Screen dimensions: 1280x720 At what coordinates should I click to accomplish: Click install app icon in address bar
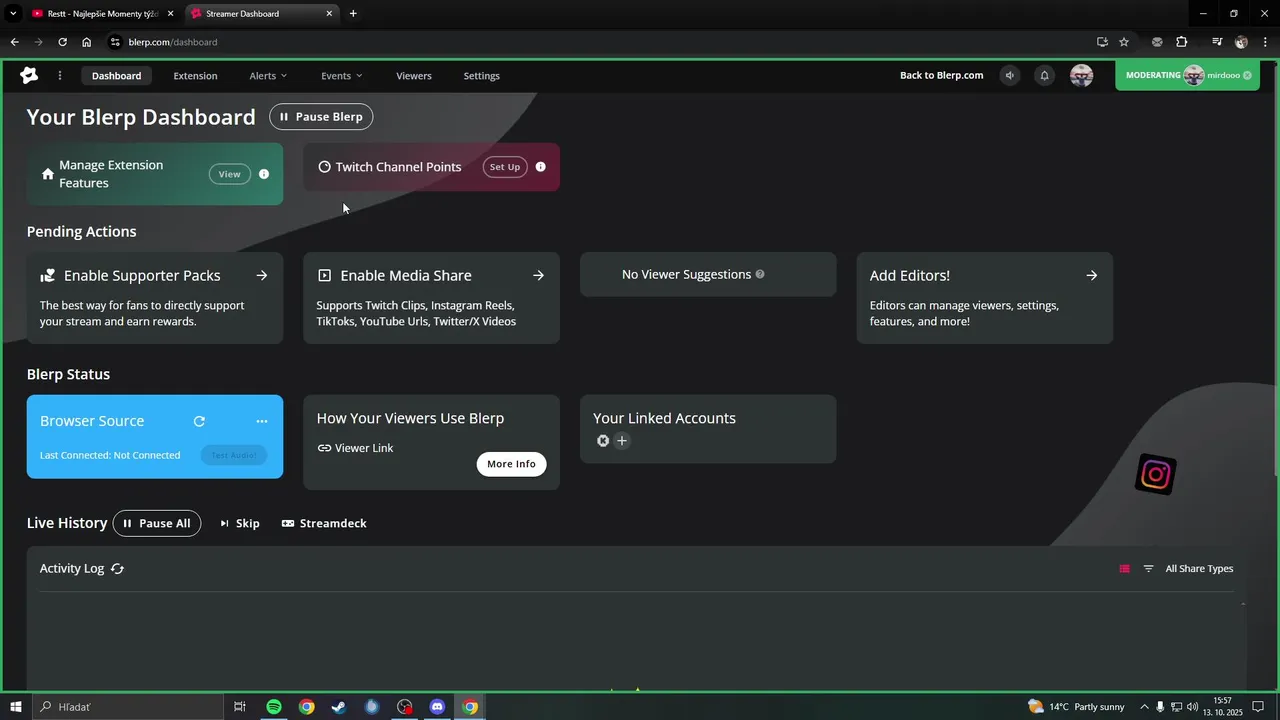pos(1102,42)
